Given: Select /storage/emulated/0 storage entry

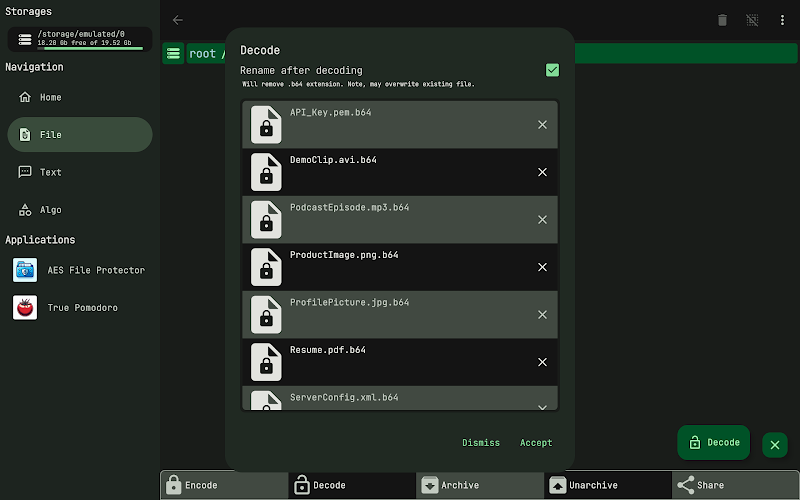Looking at the screenshot, I should tap(80, 39).
